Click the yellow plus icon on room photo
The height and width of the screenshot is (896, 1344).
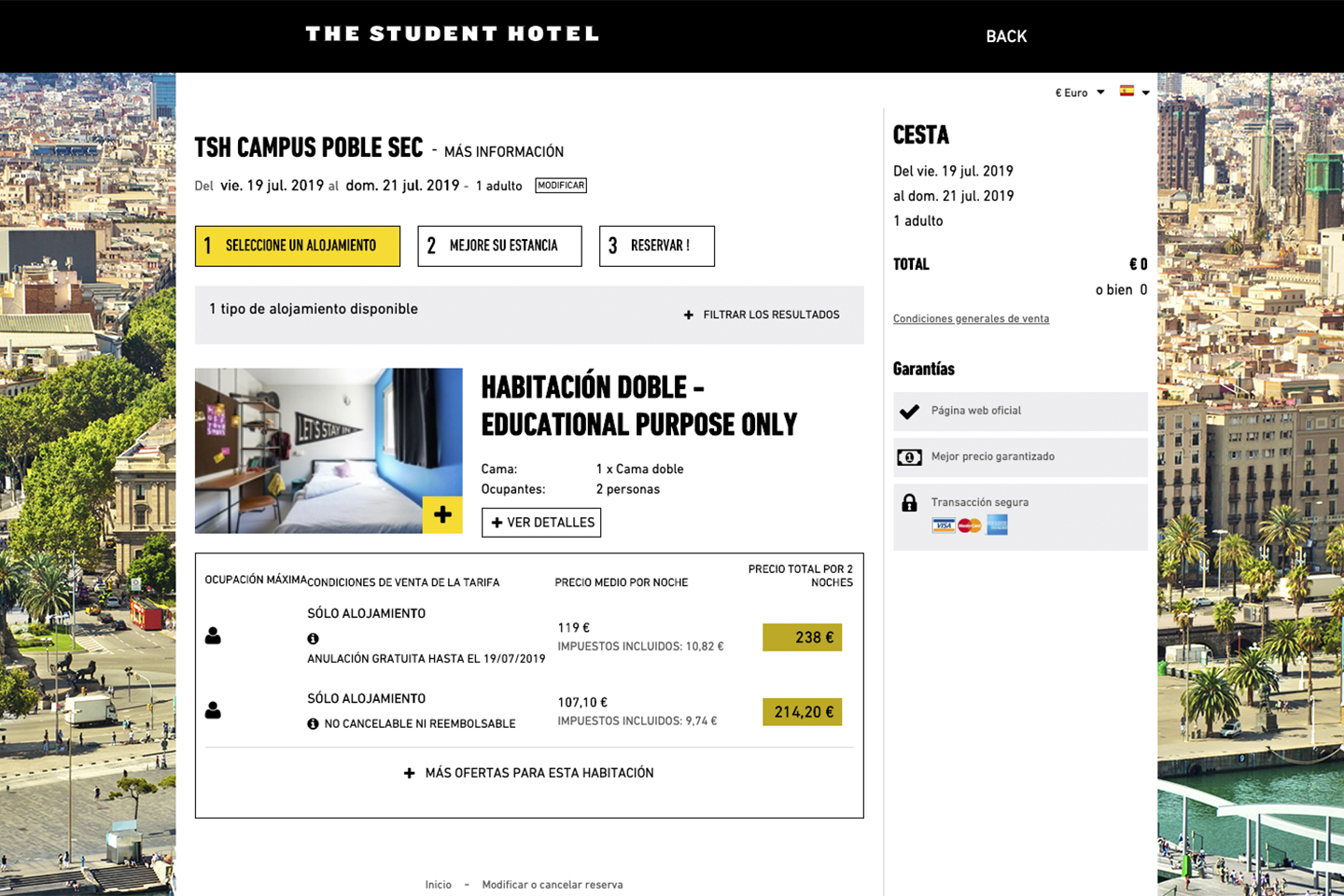[442, 514]
